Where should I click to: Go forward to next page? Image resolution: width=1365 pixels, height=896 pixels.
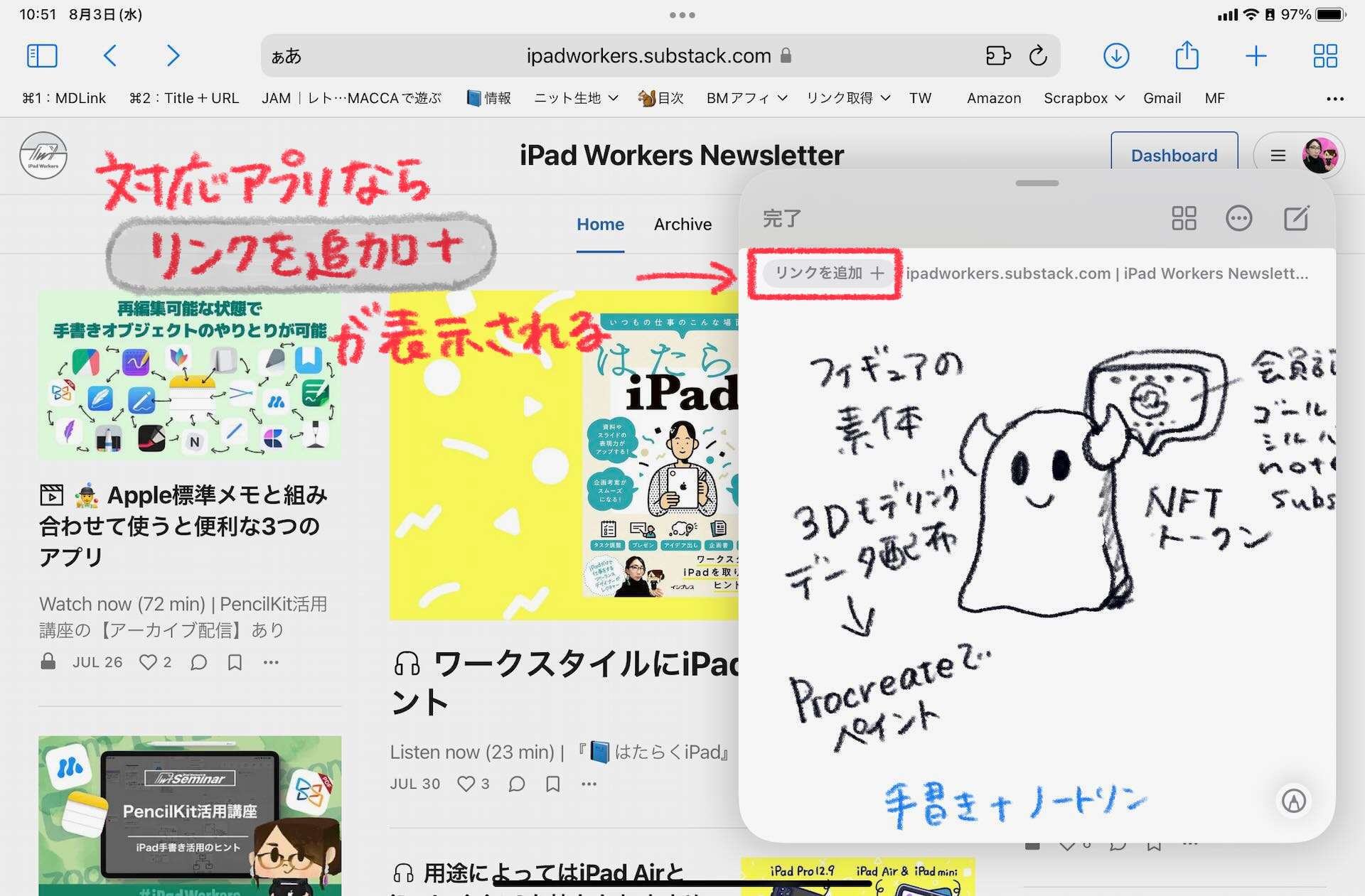tap(173, 55)
